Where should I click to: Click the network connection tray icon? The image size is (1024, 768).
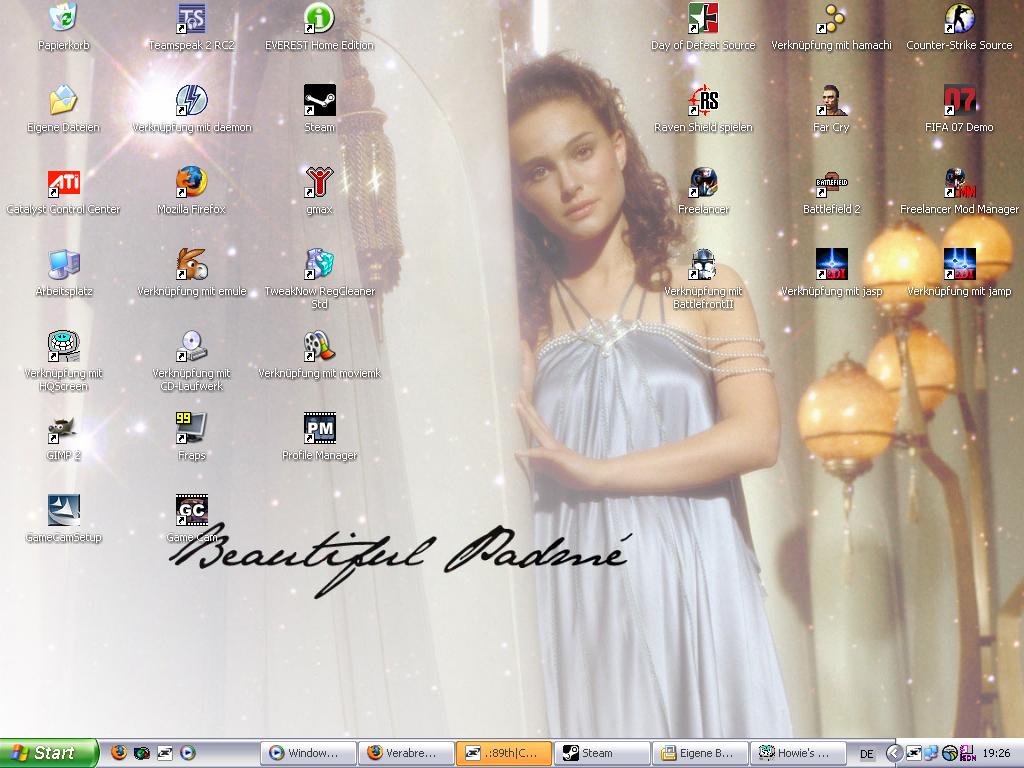point(931,753)
